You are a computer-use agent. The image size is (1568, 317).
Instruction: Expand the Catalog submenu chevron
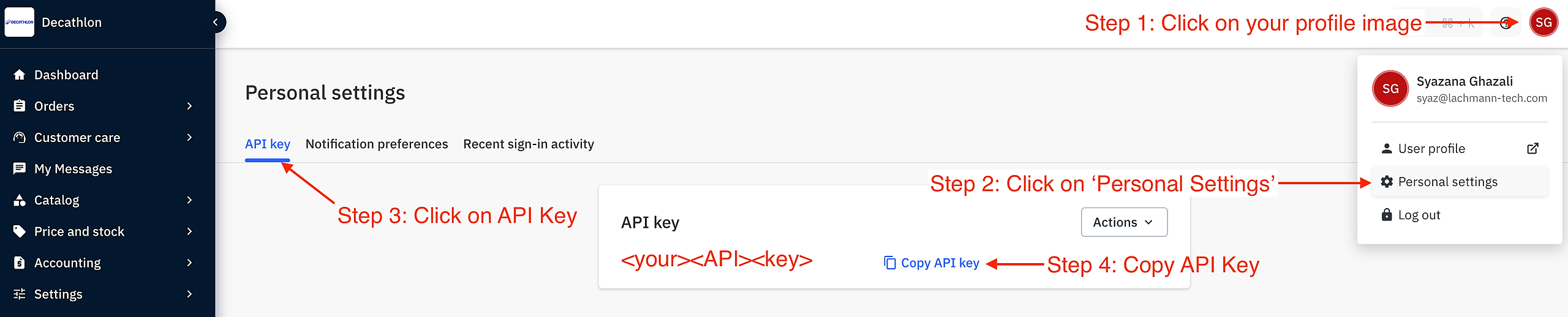189,200
